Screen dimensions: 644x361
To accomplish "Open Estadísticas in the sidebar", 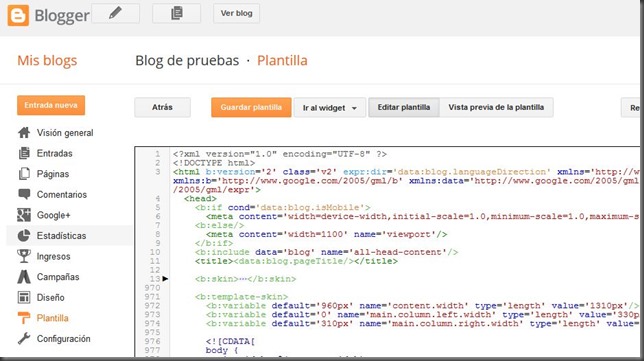I will click(61, 235).
